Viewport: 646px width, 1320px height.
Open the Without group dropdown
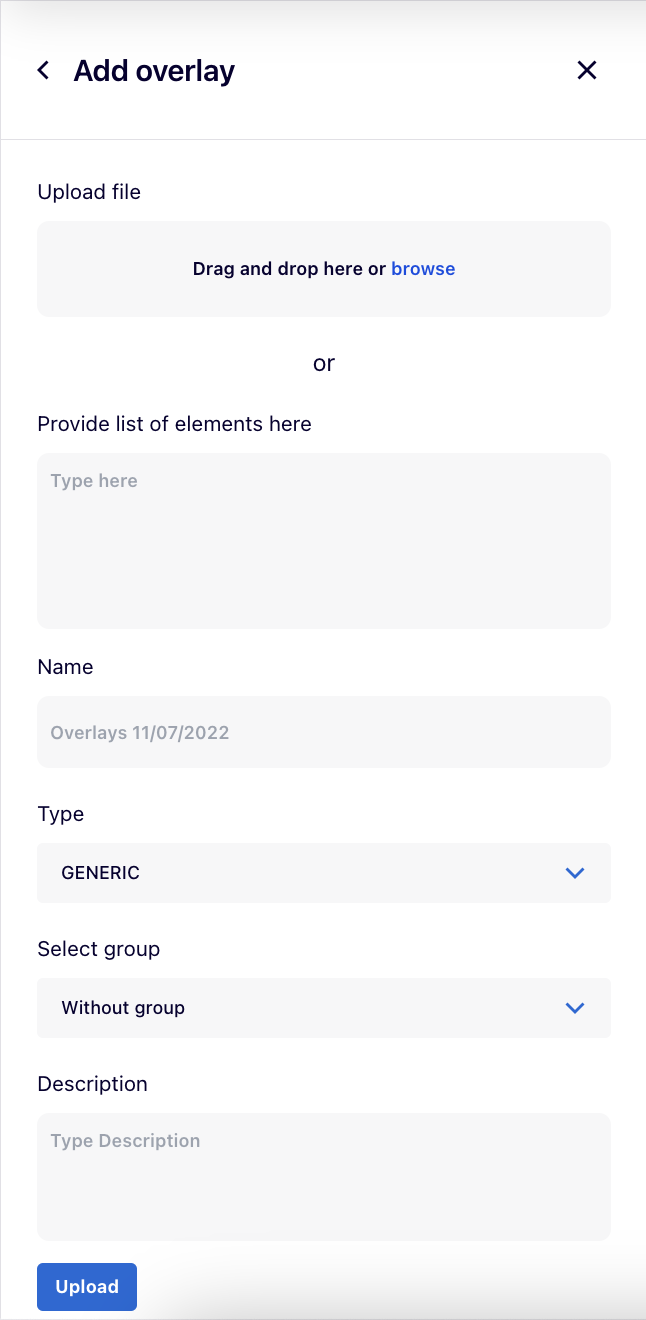point(300,1008)
